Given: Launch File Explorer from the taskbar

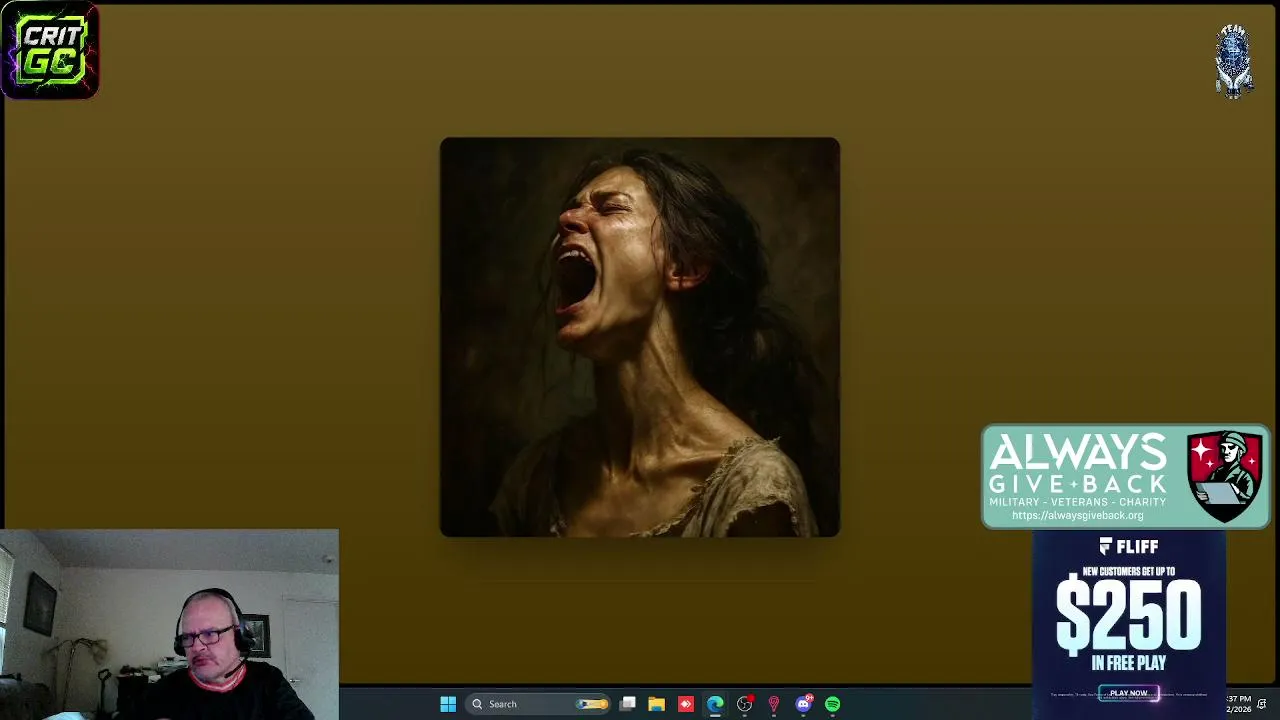Looking at the screenshot, I should tap(656, 704).
